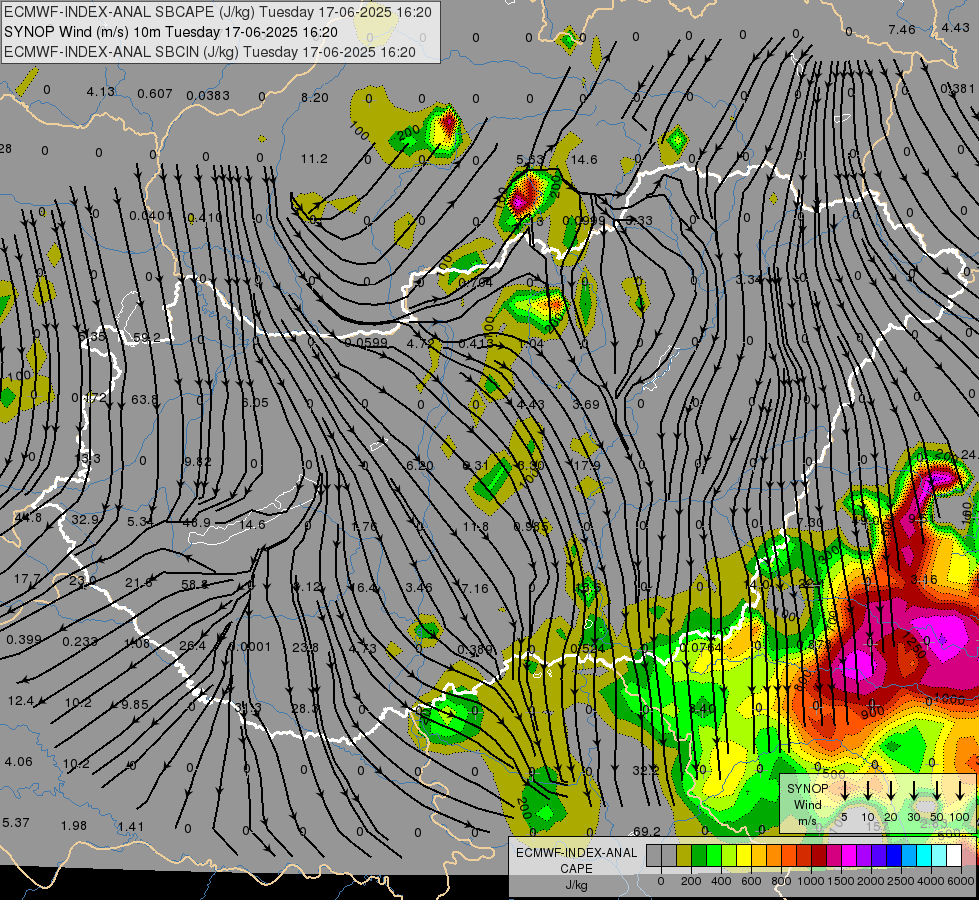Image resolution: width=979 pixels, height=900 pixels.
Task: Click the 2500 tick label in the CAPE legend
Action: point(901,881)
